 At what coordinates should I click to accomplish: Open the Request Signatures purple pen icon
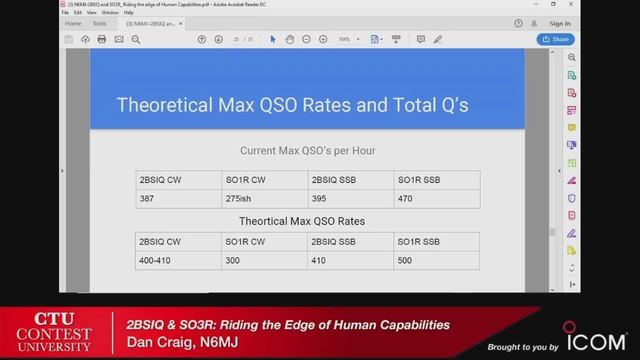[x=571, y=233]
